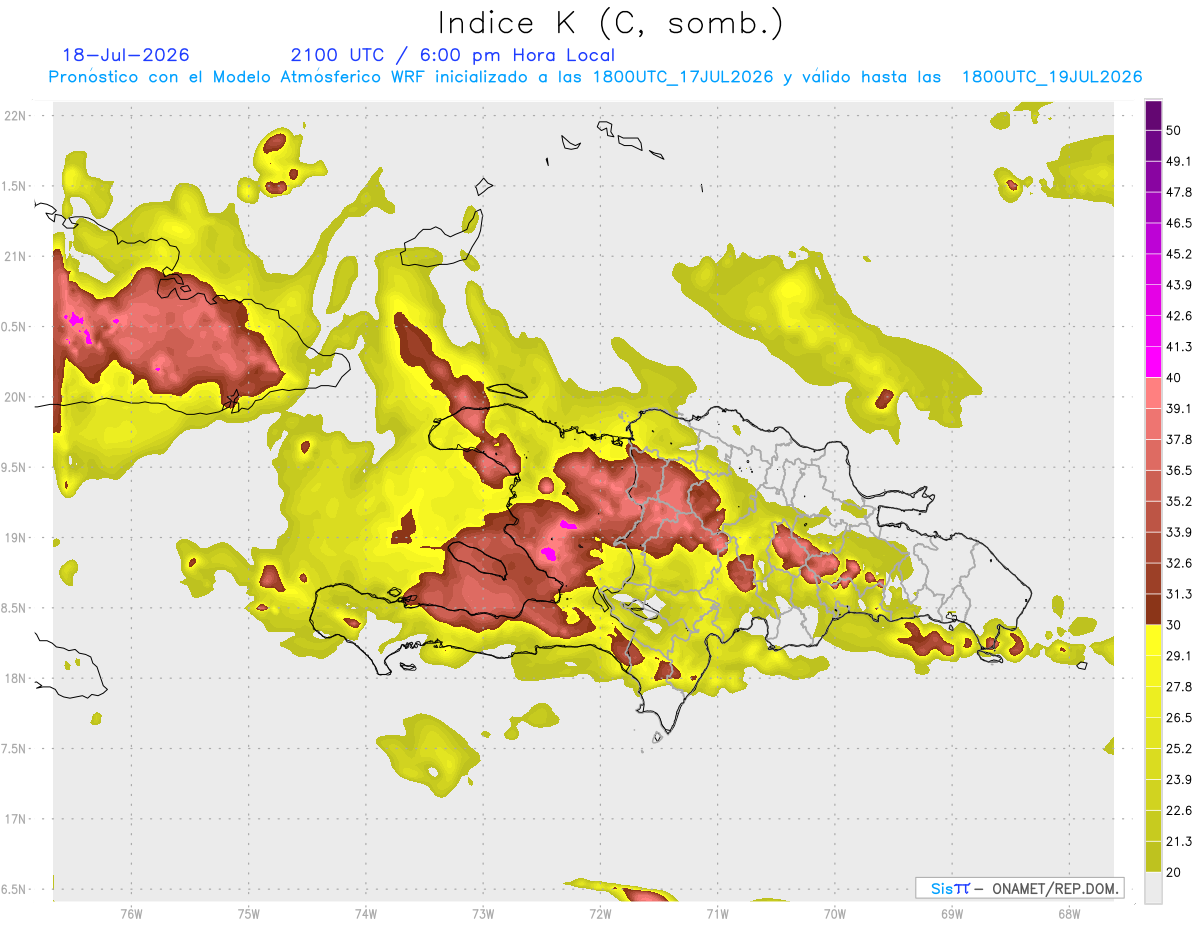Click the legend value "43.9"
The height and width of the screenshot is (927, 1200).
pyautogui.click(x=1178, y=285)
